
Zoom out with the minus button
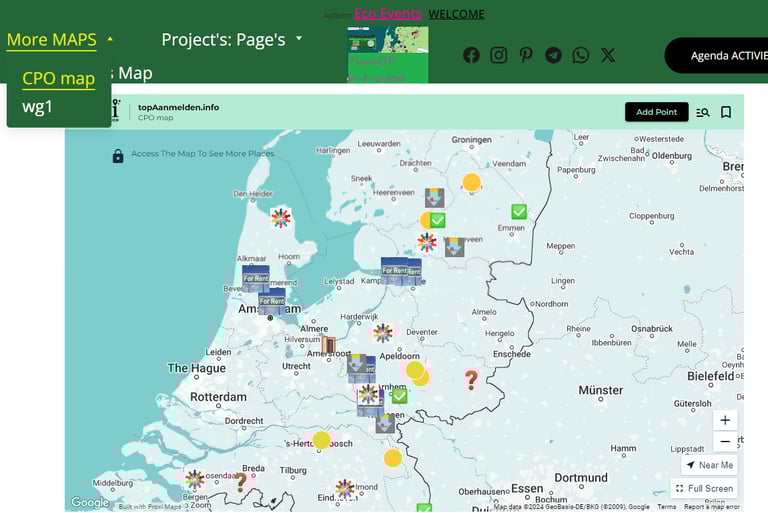pos(725,441)
